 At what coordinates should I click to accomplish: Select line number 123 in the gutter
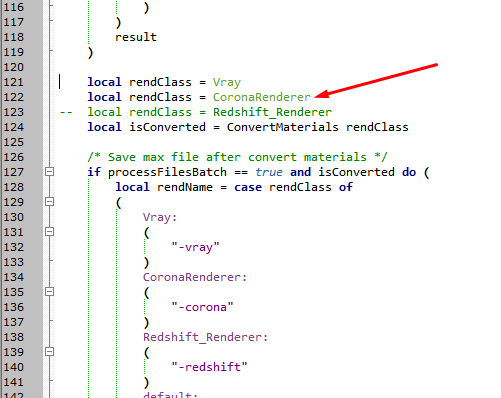pyautogui.click(x=14, y=112)
